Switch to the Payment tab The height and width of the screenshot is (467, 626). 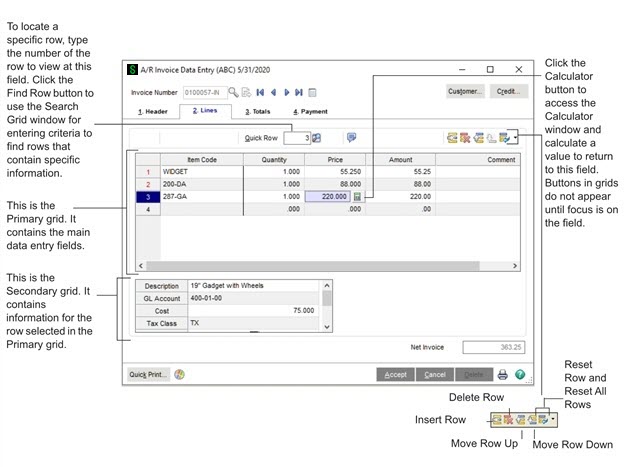click(311, 111)
